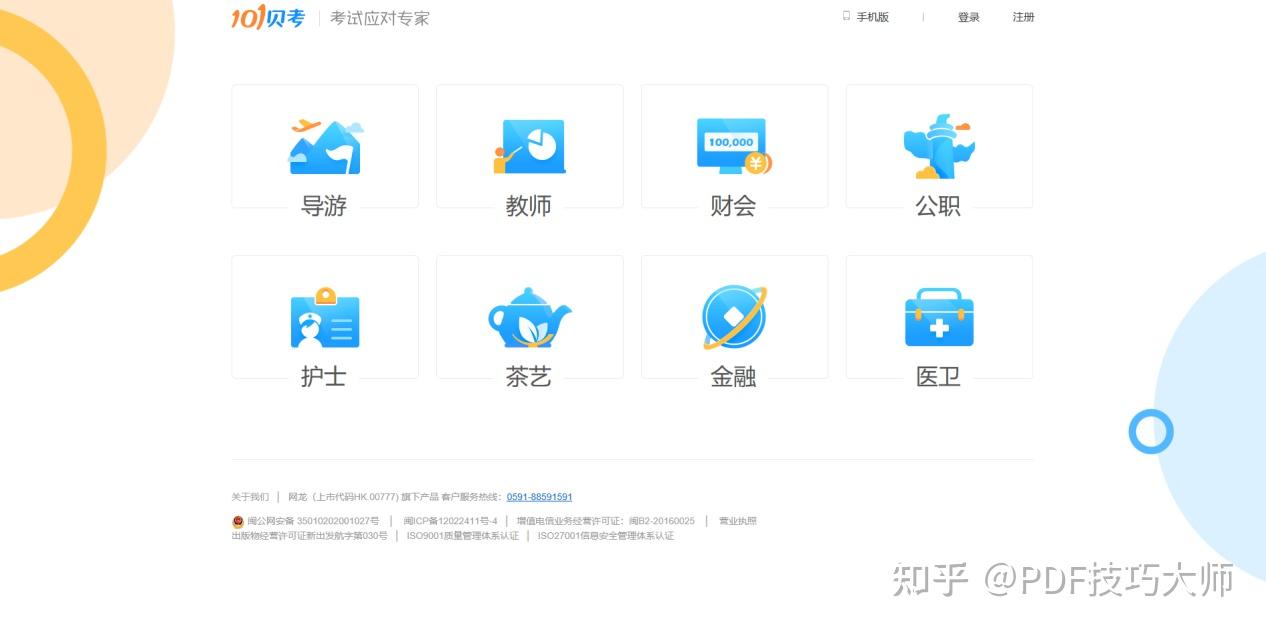Image resolution: width=1266 pixels, height=630 pixels.
Task: Select the 金融 category label
Action: (733, 377)
